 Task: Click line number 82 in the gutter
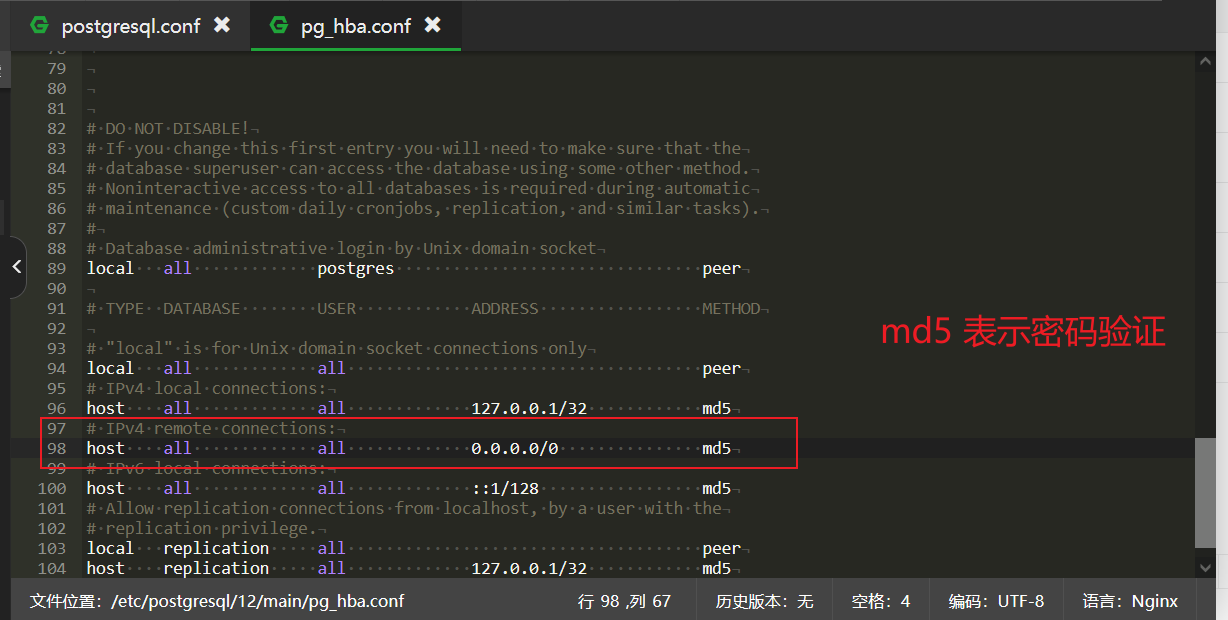pos(57,128)
